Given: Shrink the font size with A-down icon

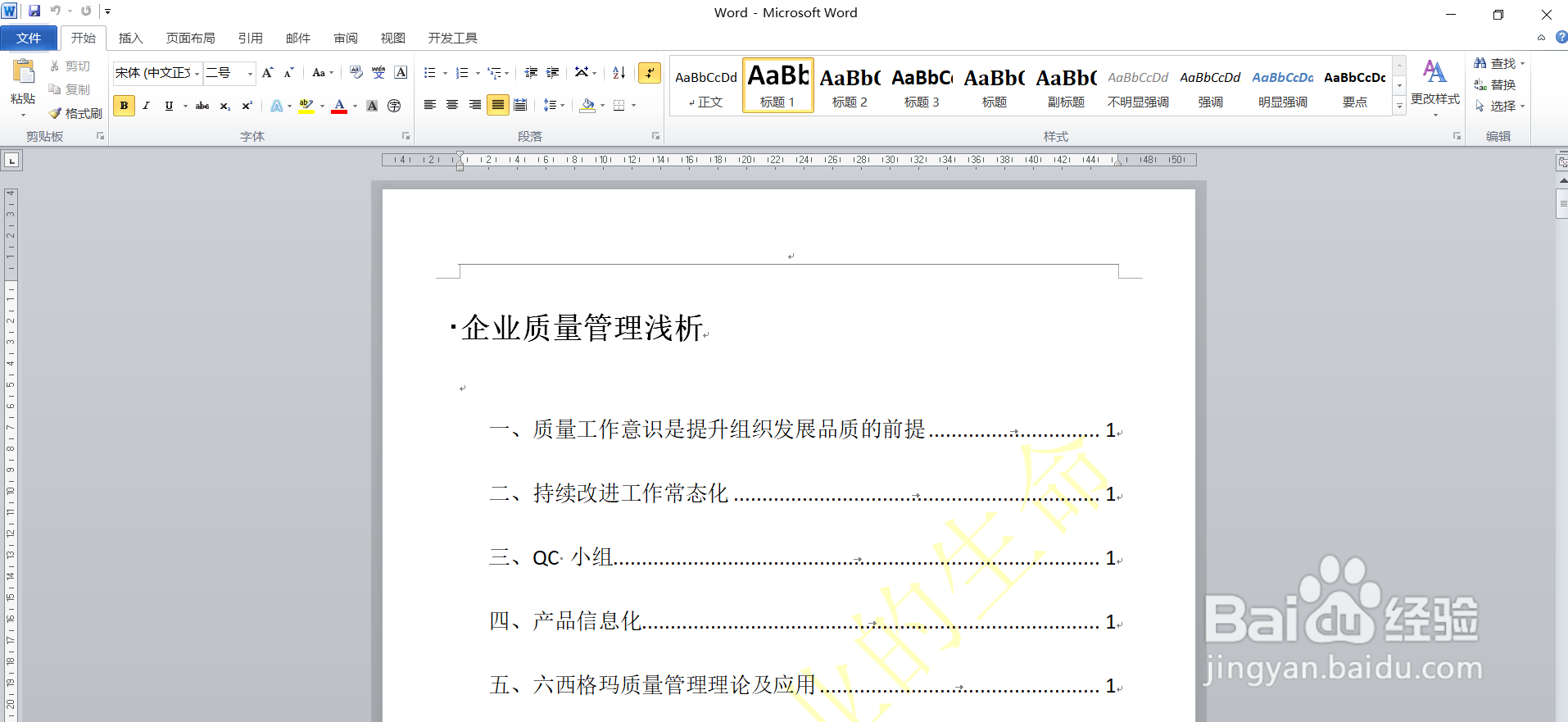Looking at the screenshot, I should [288, 73].
